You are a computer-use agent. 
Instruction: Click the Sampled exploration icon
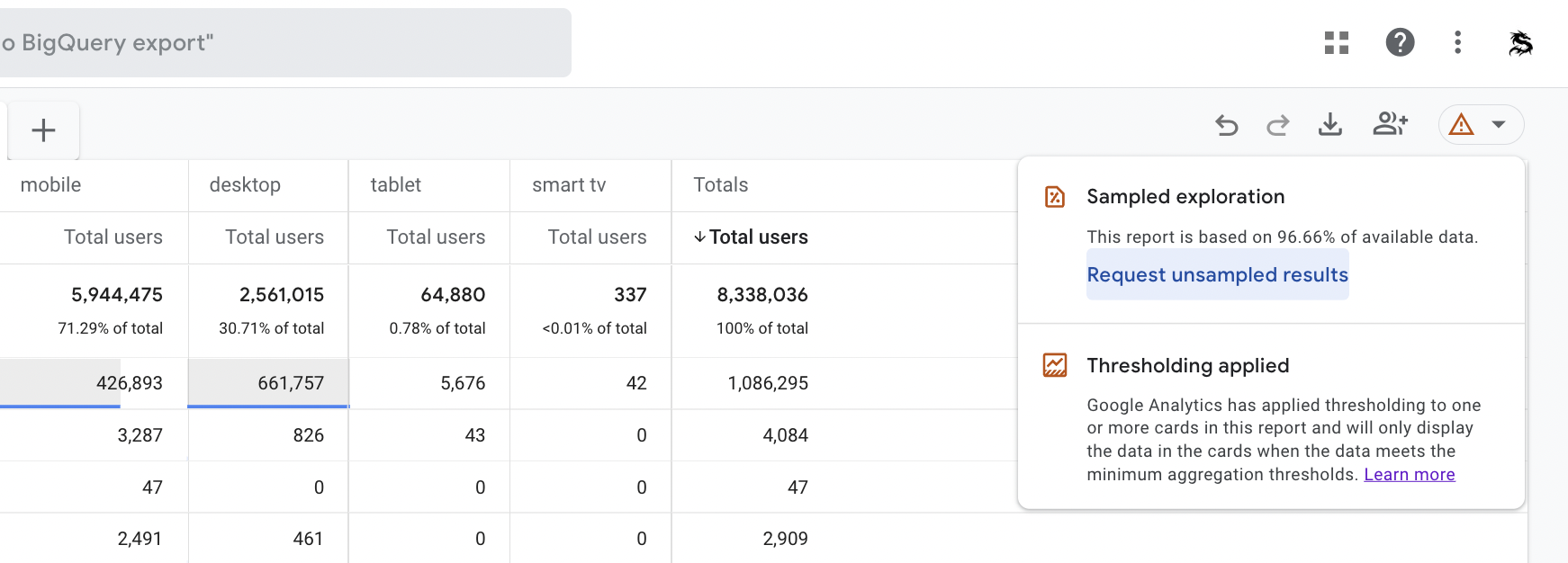click(1055, 197)
